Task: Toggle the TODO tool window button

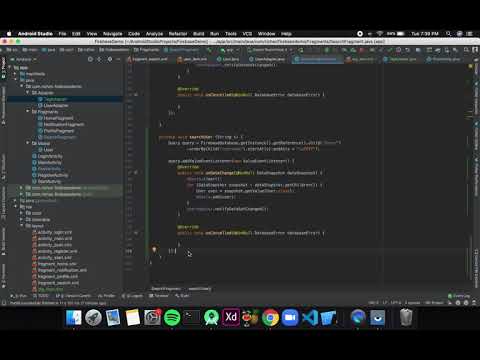Action: pyautogui.click(x=41, y=296)
